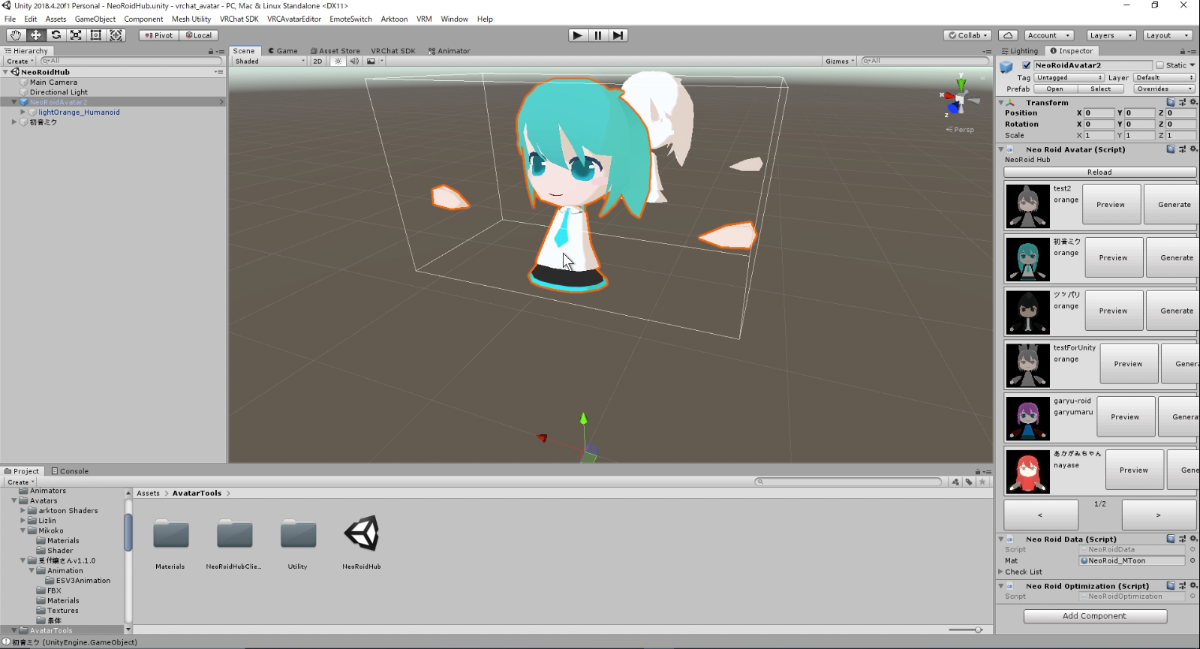Open the Layer dropdown showing Default
1200x649 pixels.
[1164, 77]
